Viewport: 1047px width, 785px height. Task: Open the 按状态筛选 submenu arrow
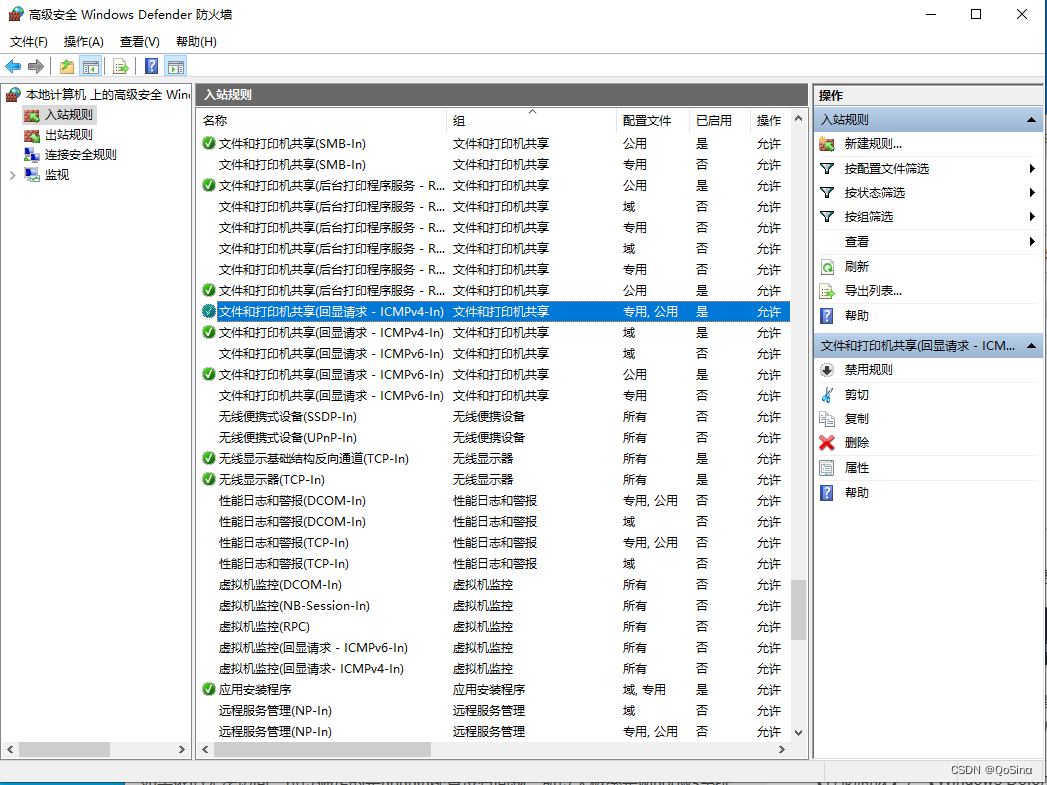point(1032,192)
